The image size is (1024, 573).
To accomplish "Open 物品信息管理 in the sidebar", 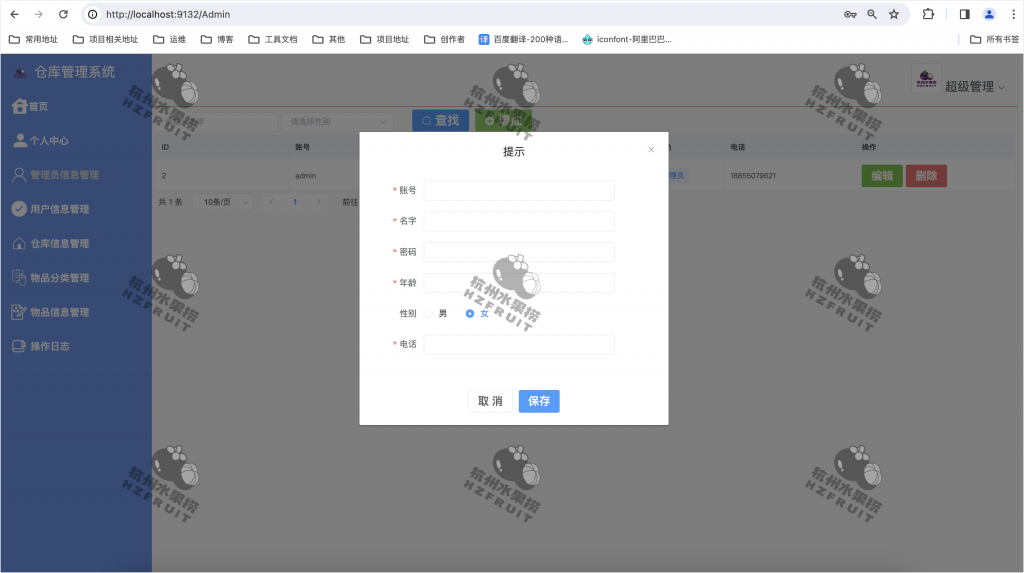I will click(50, 312).
